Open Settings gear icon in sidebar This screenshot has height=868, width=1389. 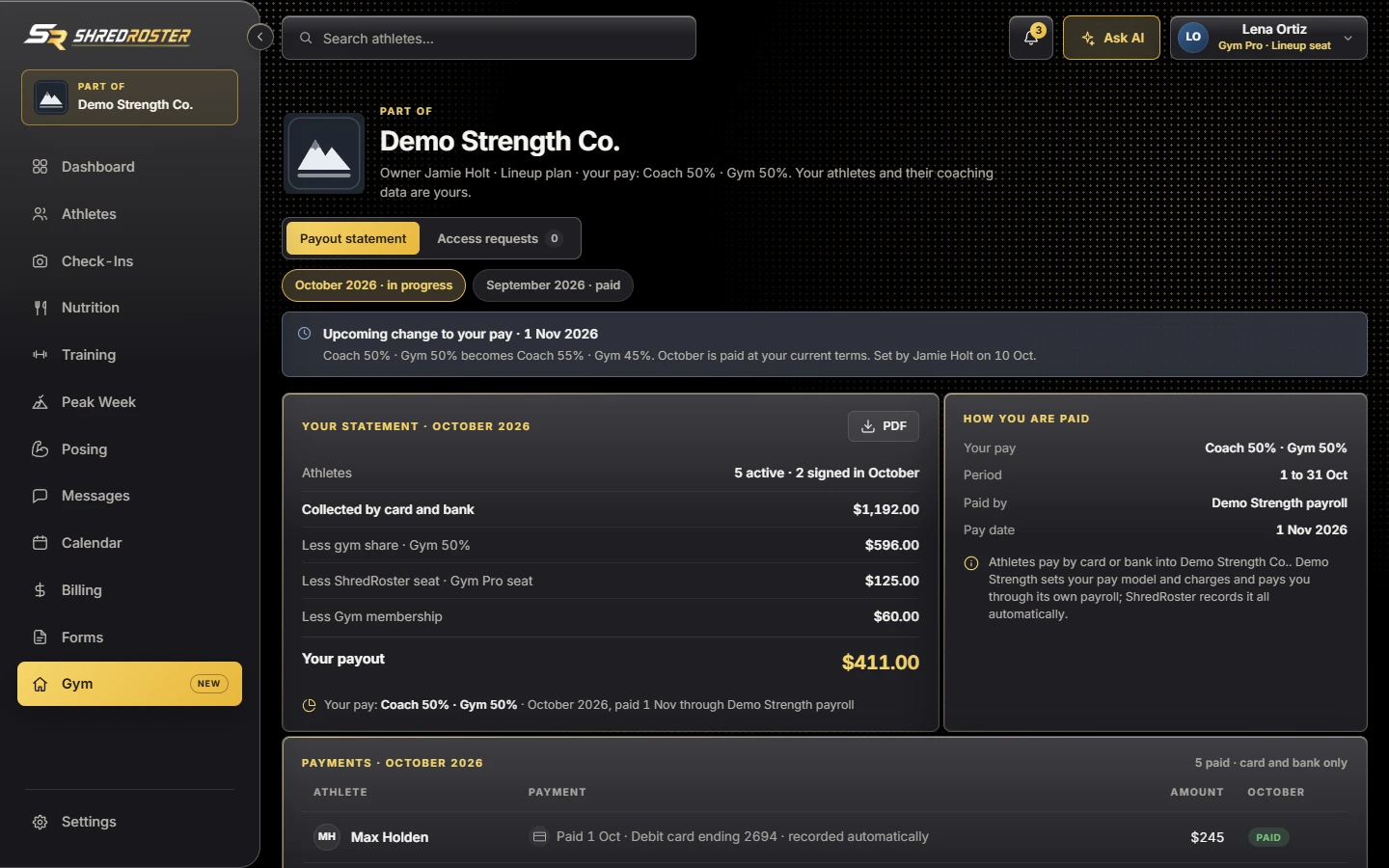point(40,822)
